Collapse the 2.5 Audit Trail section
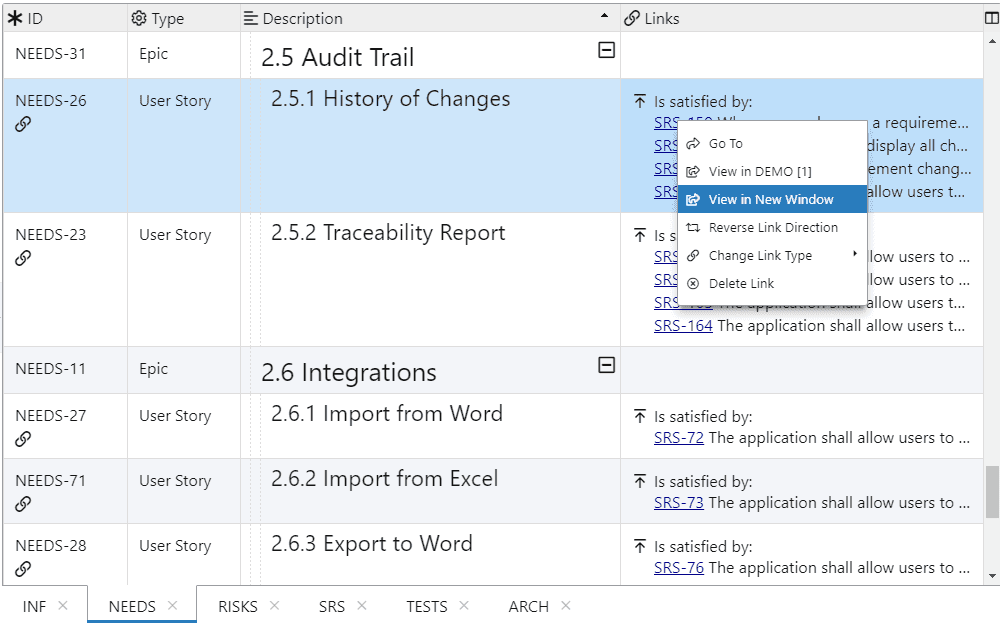The width and height of the screenshot is (1000, 626). 606,50
